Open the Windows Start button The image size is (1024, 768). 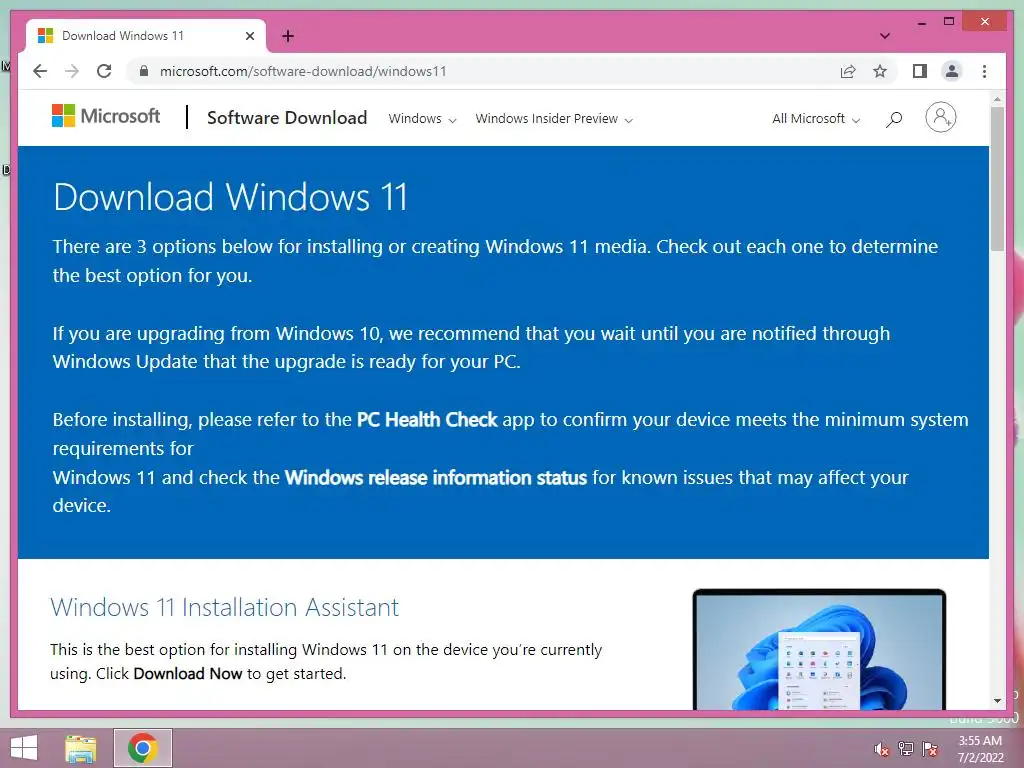click(24, 748)
